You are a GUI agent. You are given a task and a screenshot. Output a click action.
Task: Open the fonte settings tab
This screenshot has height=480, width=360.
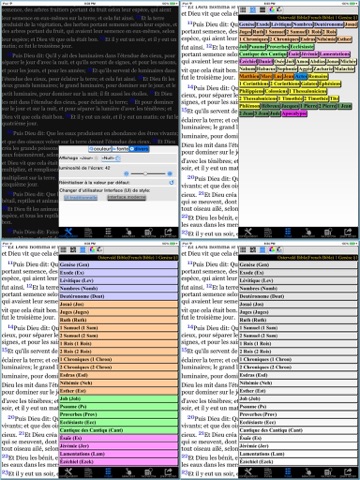click(x=120, y=149)
